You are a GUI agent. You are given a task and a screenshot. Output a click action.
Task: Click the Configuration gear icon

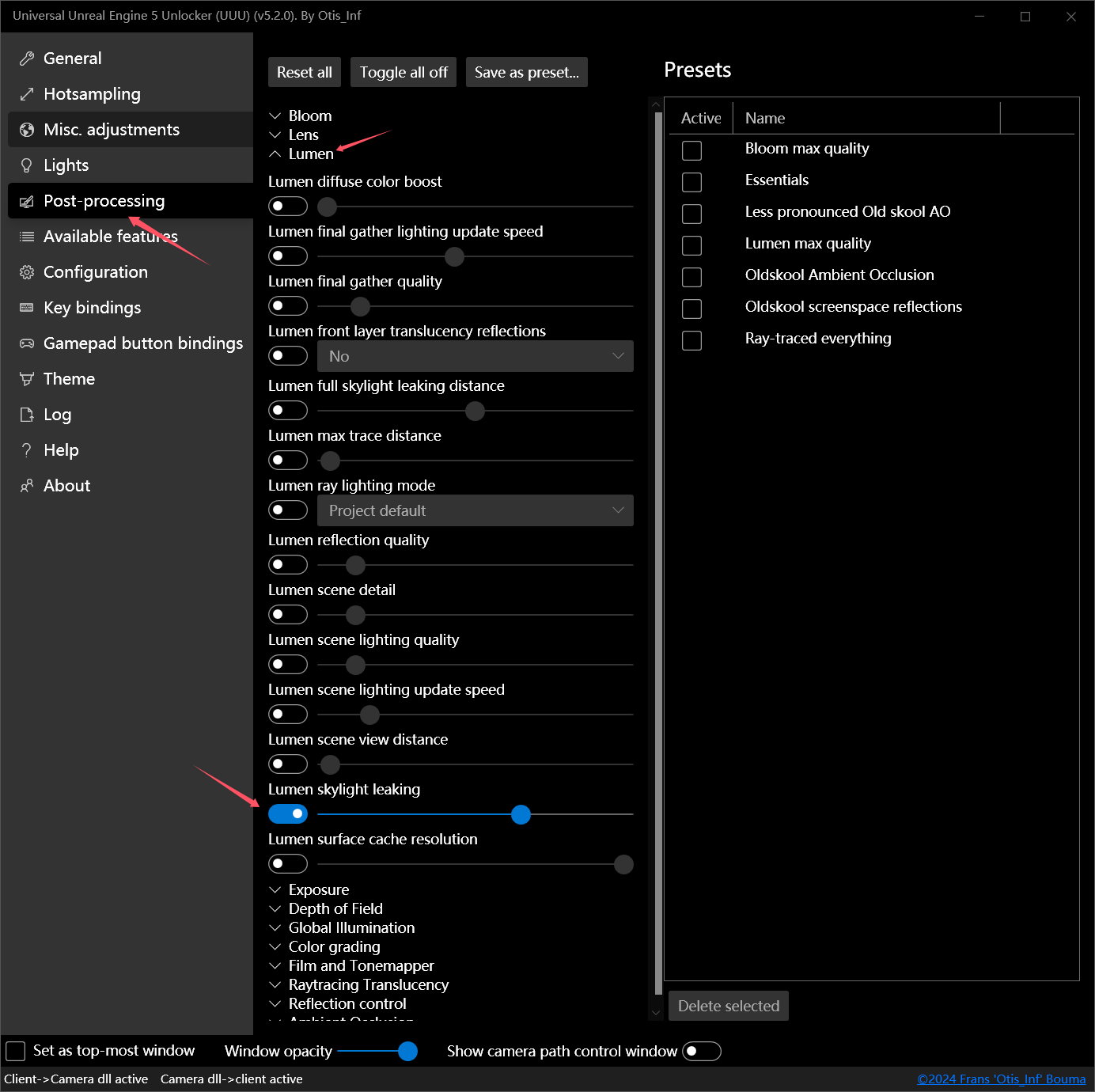point(27,272)
